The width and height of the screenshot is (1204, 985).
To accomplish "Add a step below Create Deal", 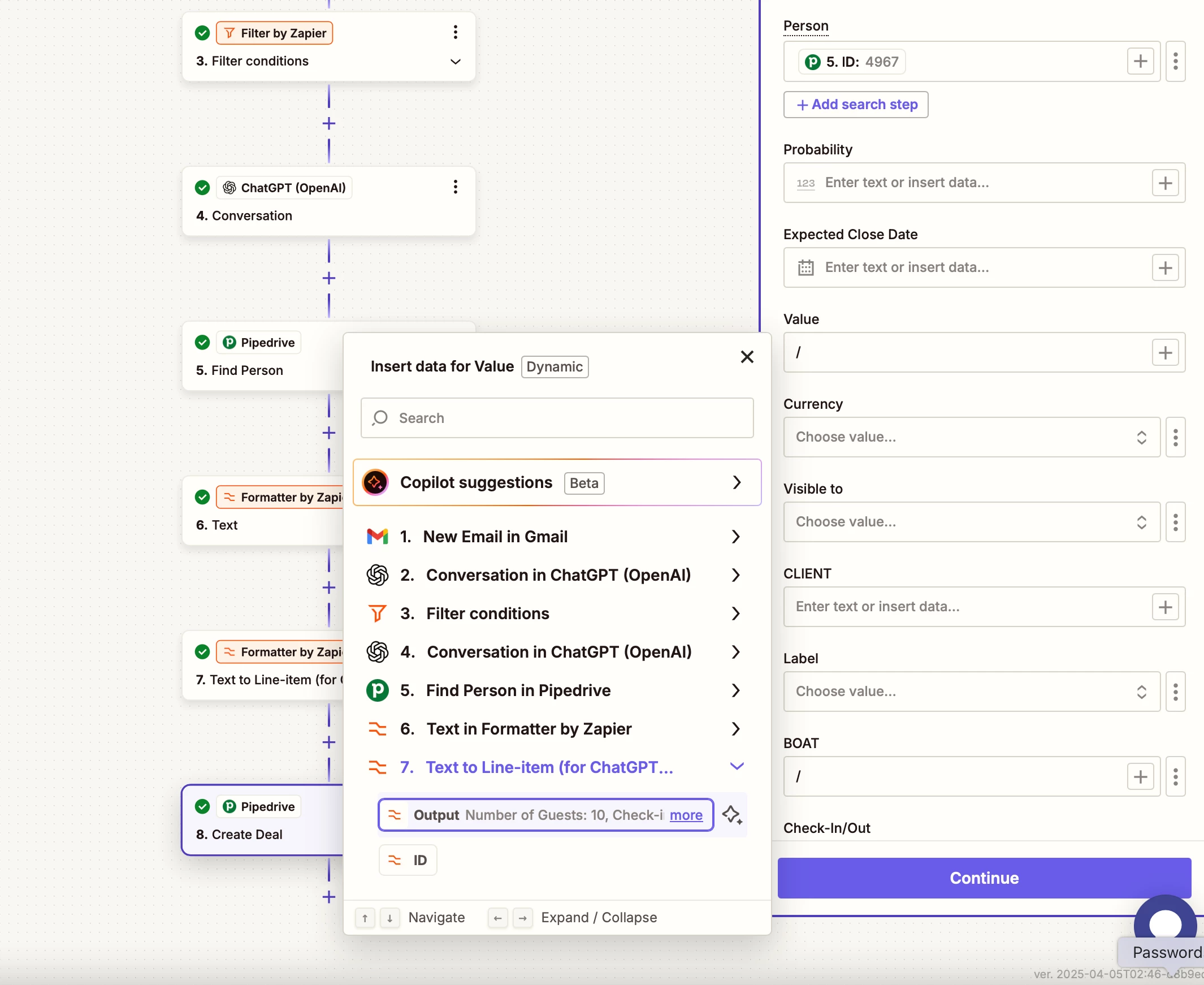I will click(x=329, y=897).
